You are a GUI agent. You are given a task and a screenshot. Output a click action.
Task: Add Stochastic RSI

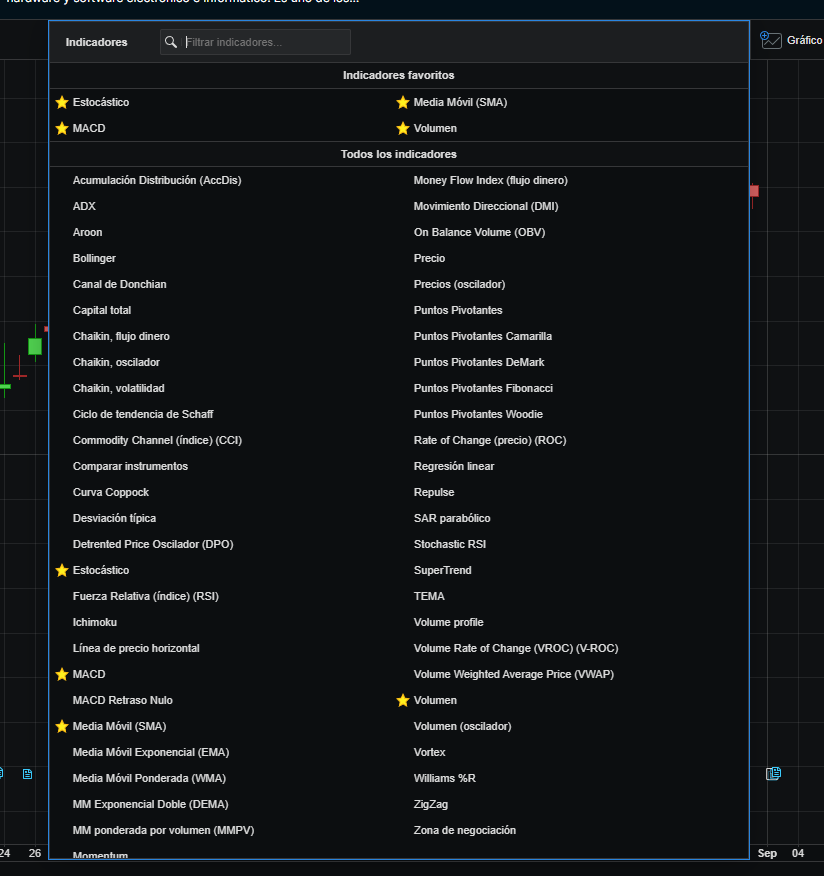pyautogui.click(x=450, y=544)
